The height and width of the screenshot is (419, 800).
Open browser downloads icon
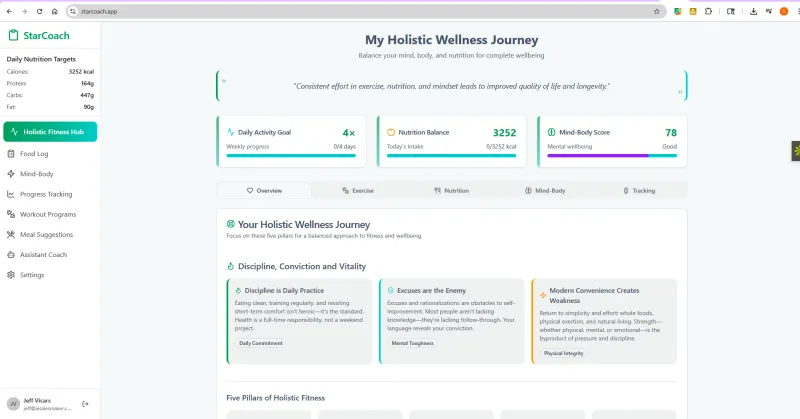pyautogui.click(x=753, y=11)
